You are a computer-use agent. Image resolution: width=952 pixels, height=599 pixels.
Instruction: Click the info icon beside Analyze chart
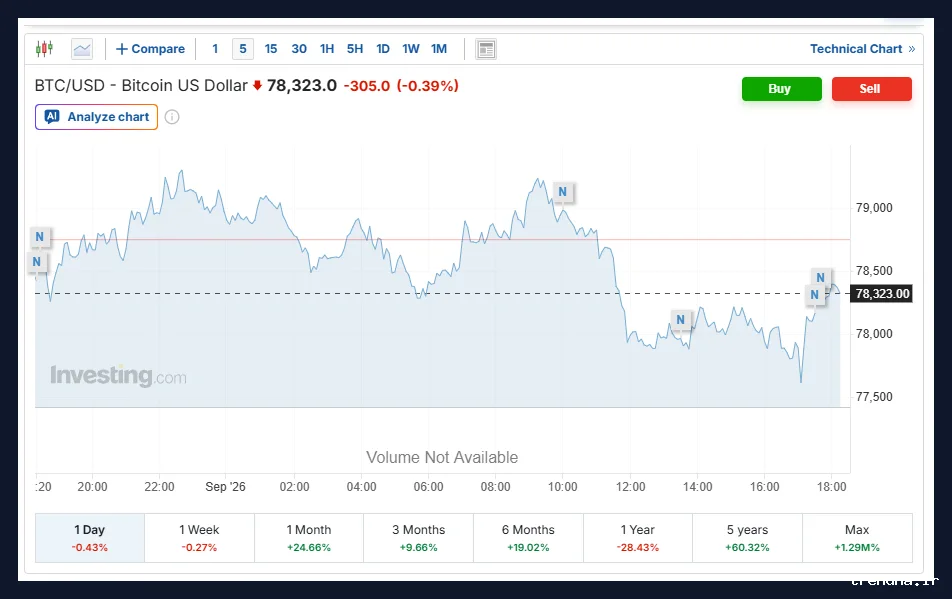click(x=172, y=117)
